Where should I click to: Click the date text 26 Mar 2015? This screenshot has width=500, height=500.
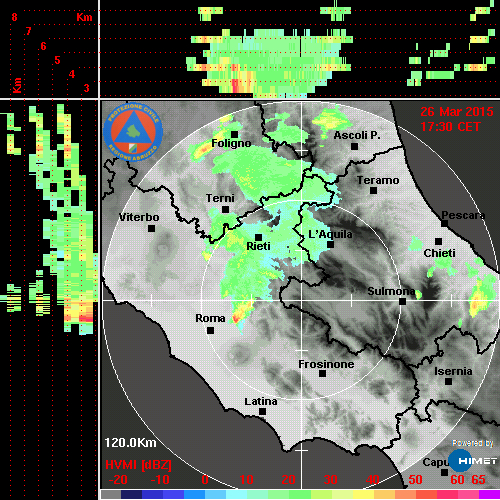click(x=457, y=112)
